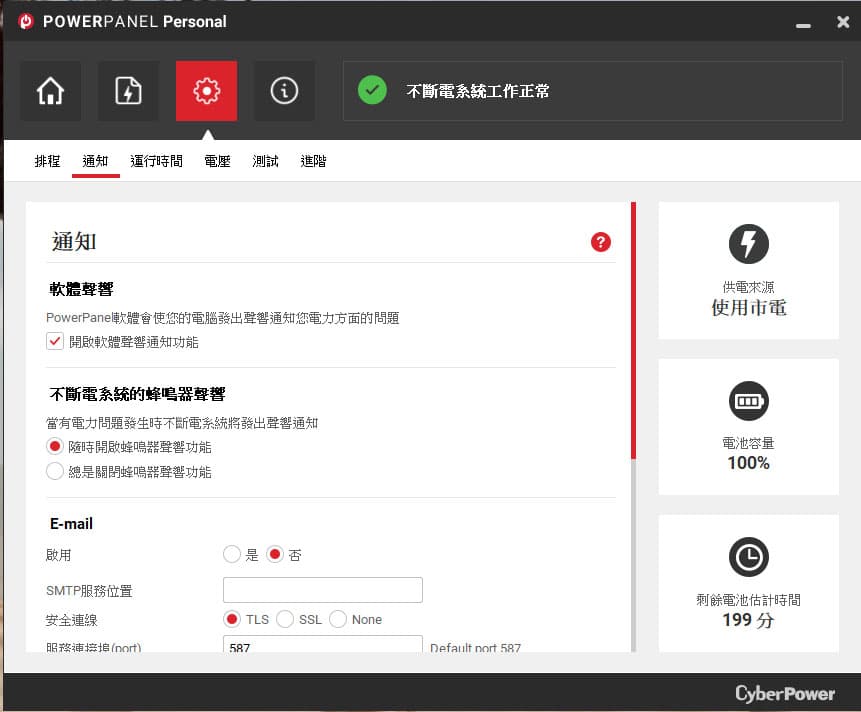Click the power source lightning bolt icon
The image size is (861, 712).
(x=748, y=244)
